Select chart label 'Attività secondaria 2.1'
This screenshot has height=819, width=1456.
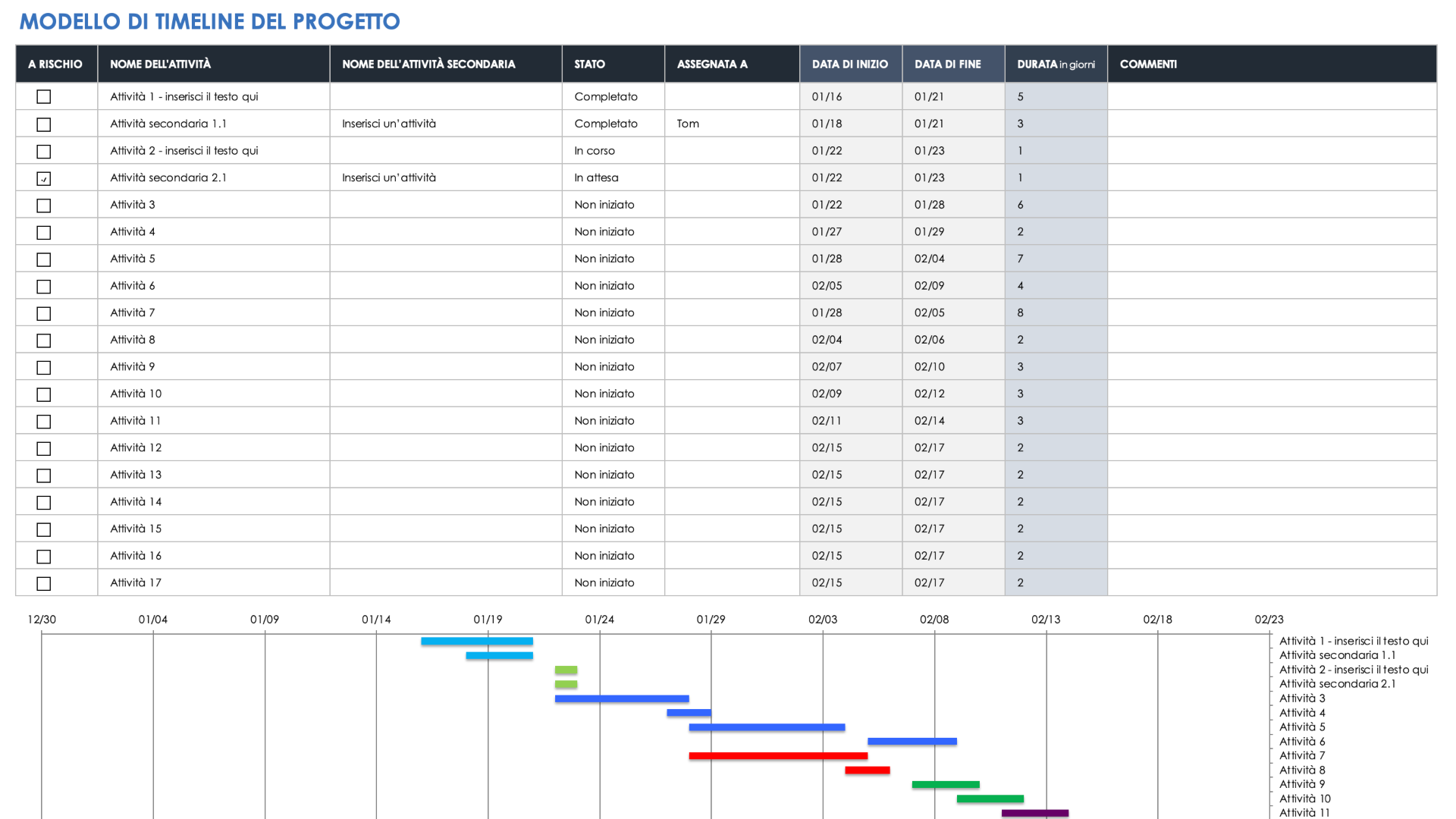click(1337, 684)
